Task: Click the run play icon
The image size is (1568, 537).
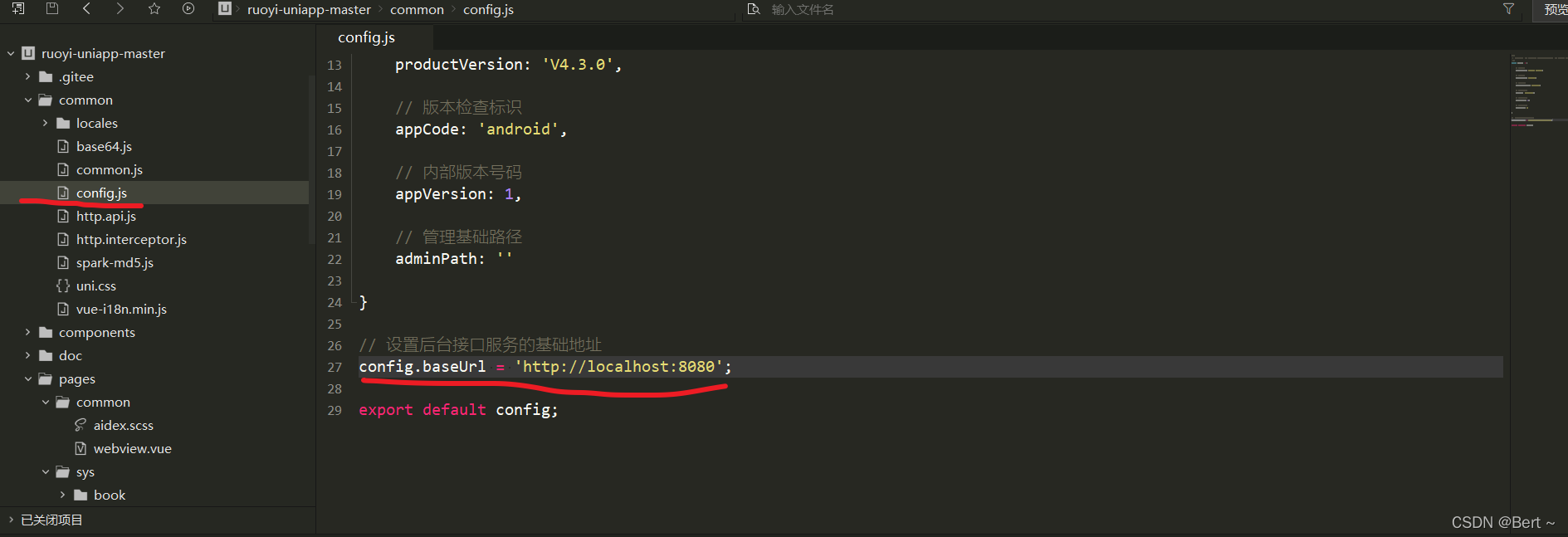Action: 188,8
